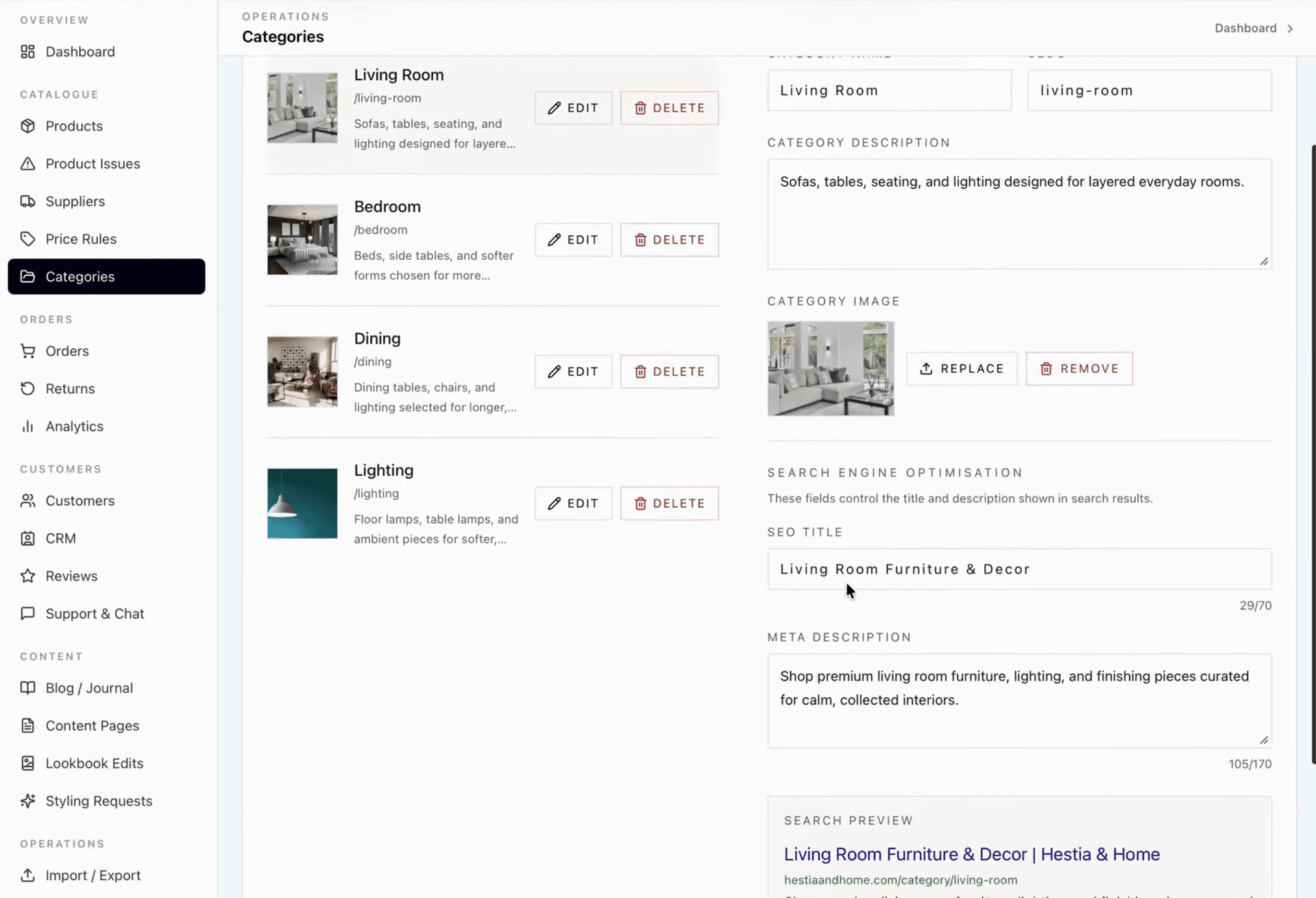Open Products in the sidebar
Viewport: 1316px width, 898px height.
tap(106, 126)
